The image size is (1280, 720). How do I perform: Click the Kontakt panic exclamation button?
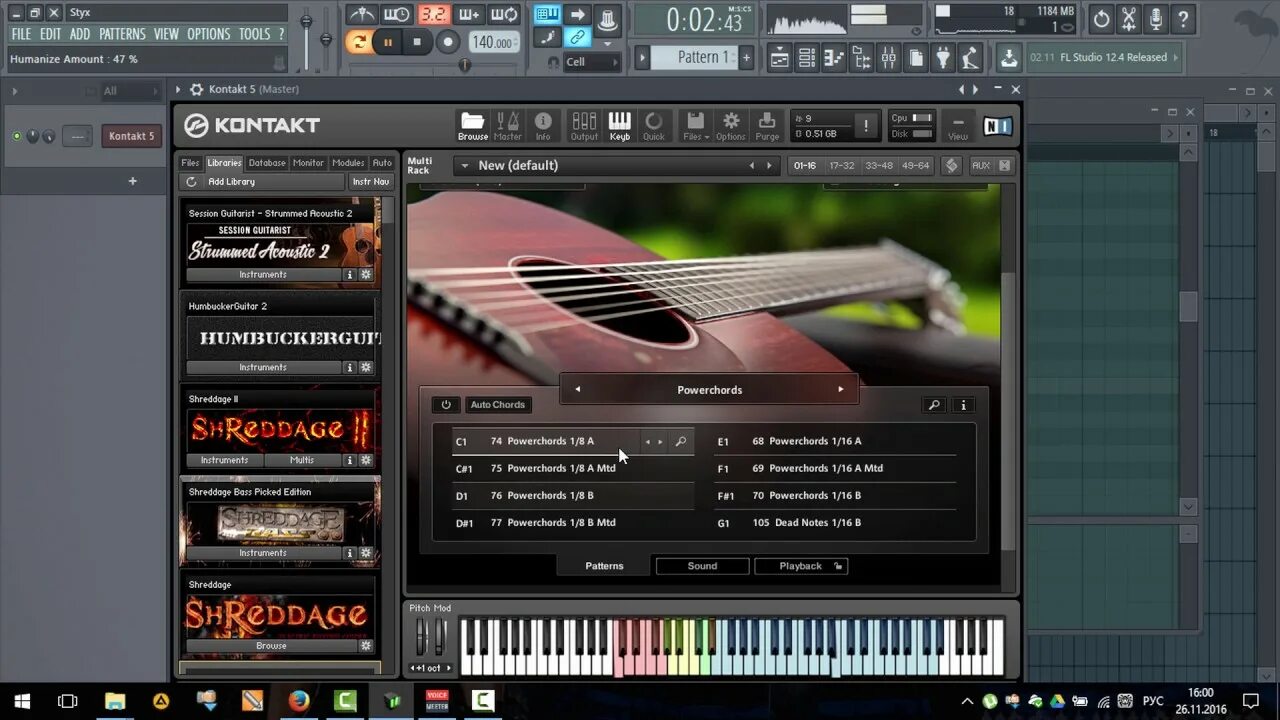pos(866,126)
